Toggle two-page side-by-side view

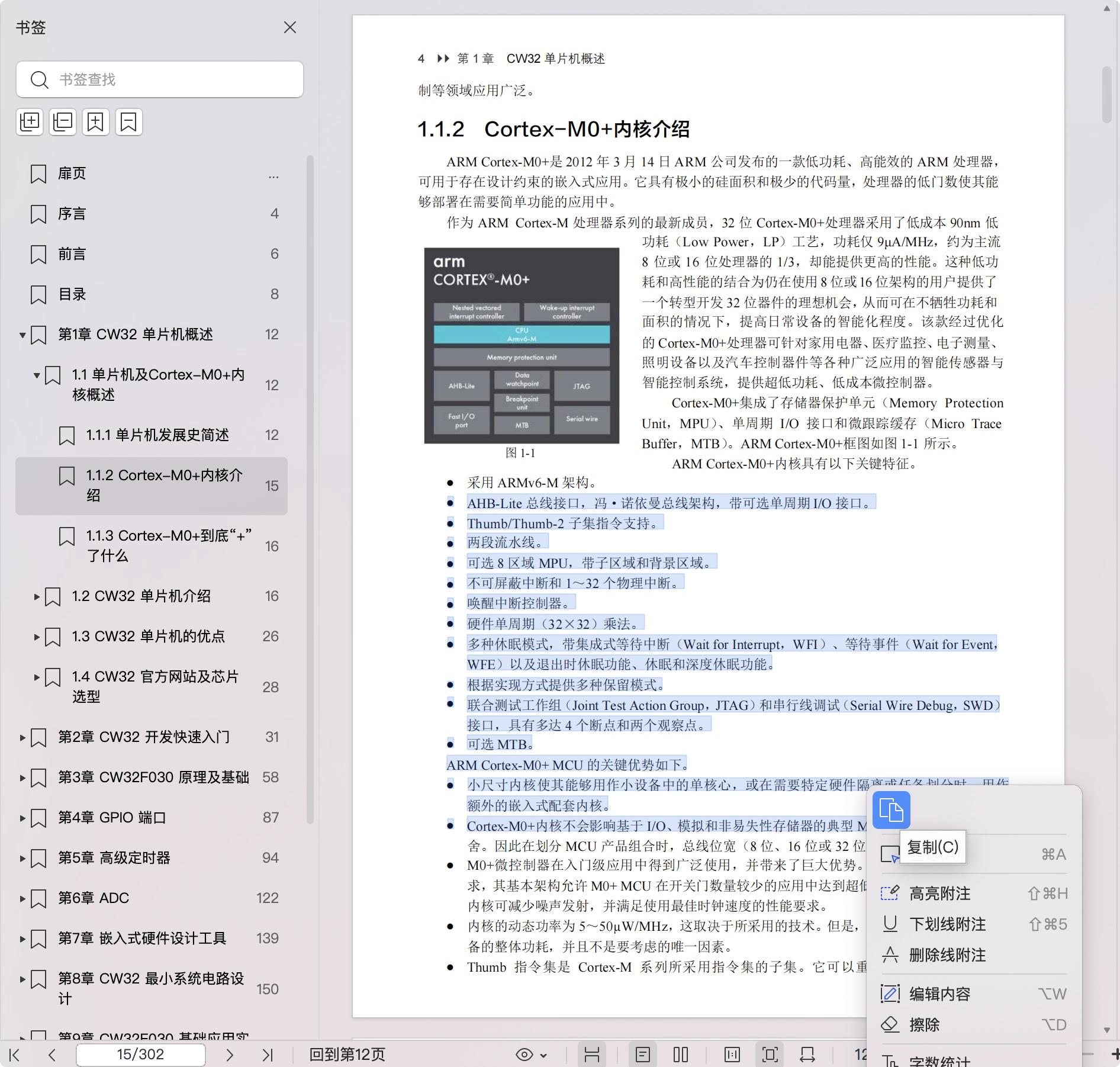681,1055
